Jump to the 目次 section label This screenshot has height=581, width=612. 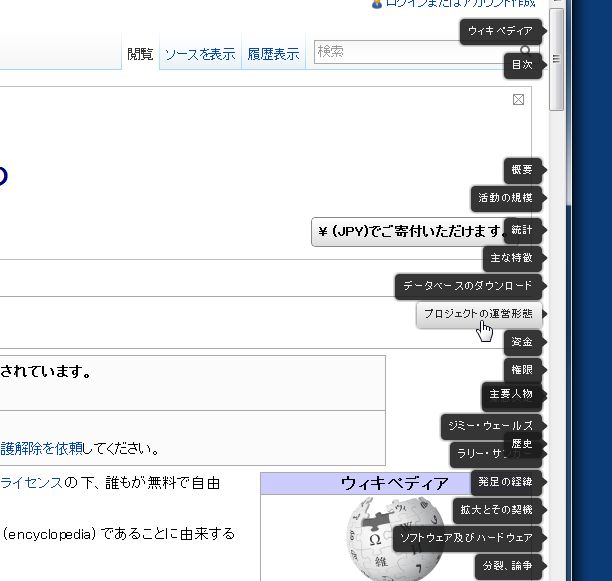tap(522, 66)
